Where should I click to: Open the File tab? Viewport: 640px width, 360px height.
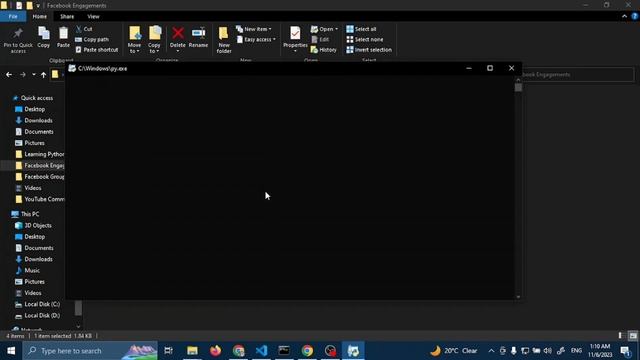pos(13,17)
